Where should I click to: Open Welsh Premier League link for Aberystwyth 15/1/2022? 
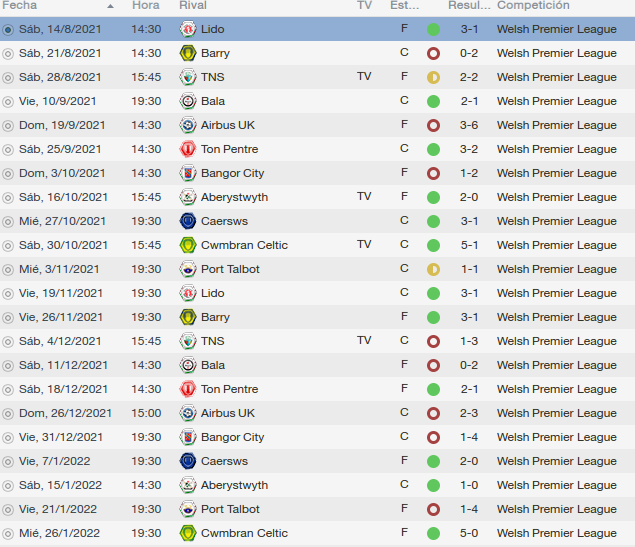[556, 485]
